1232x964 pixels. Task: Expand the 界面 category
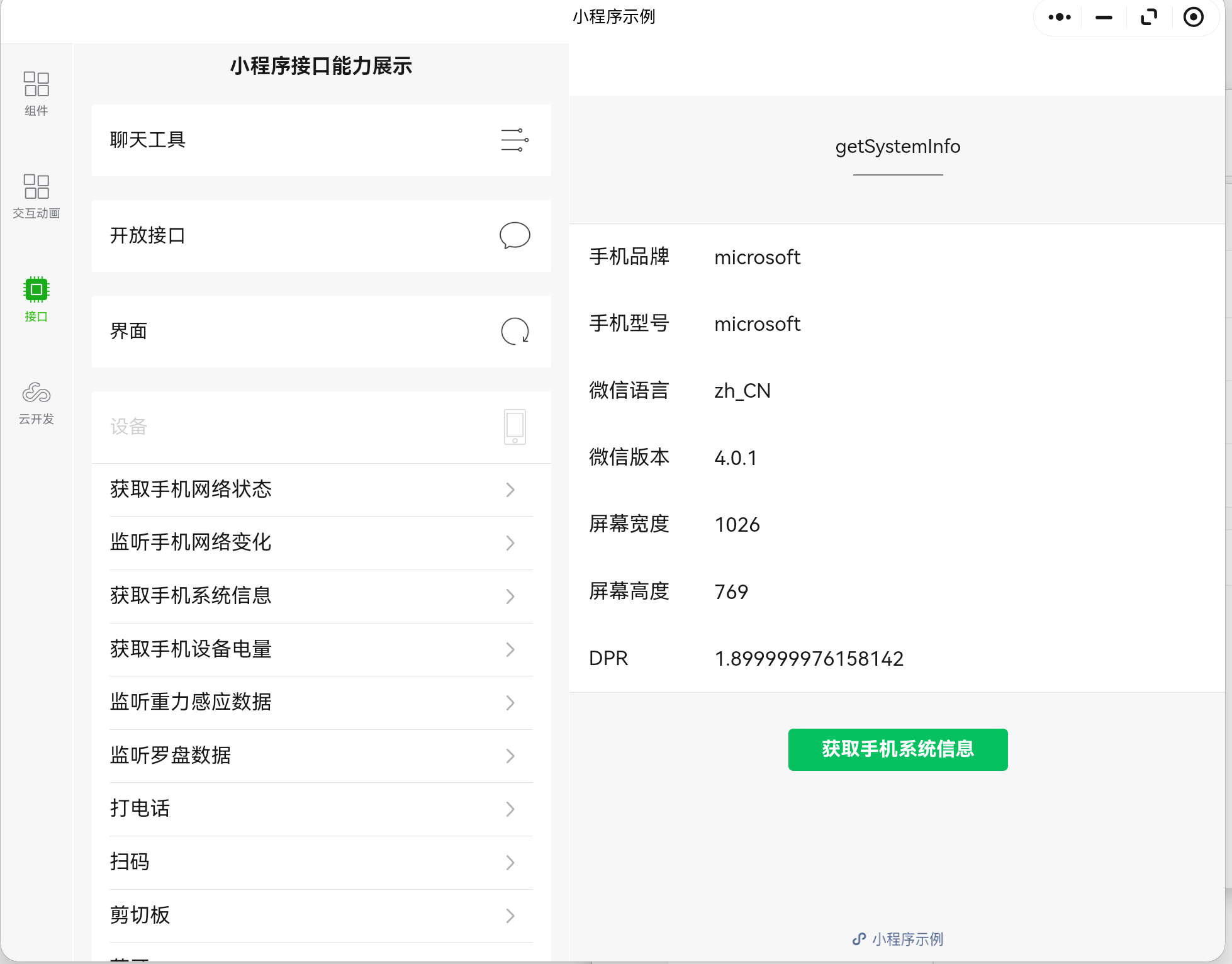[129, 332]
